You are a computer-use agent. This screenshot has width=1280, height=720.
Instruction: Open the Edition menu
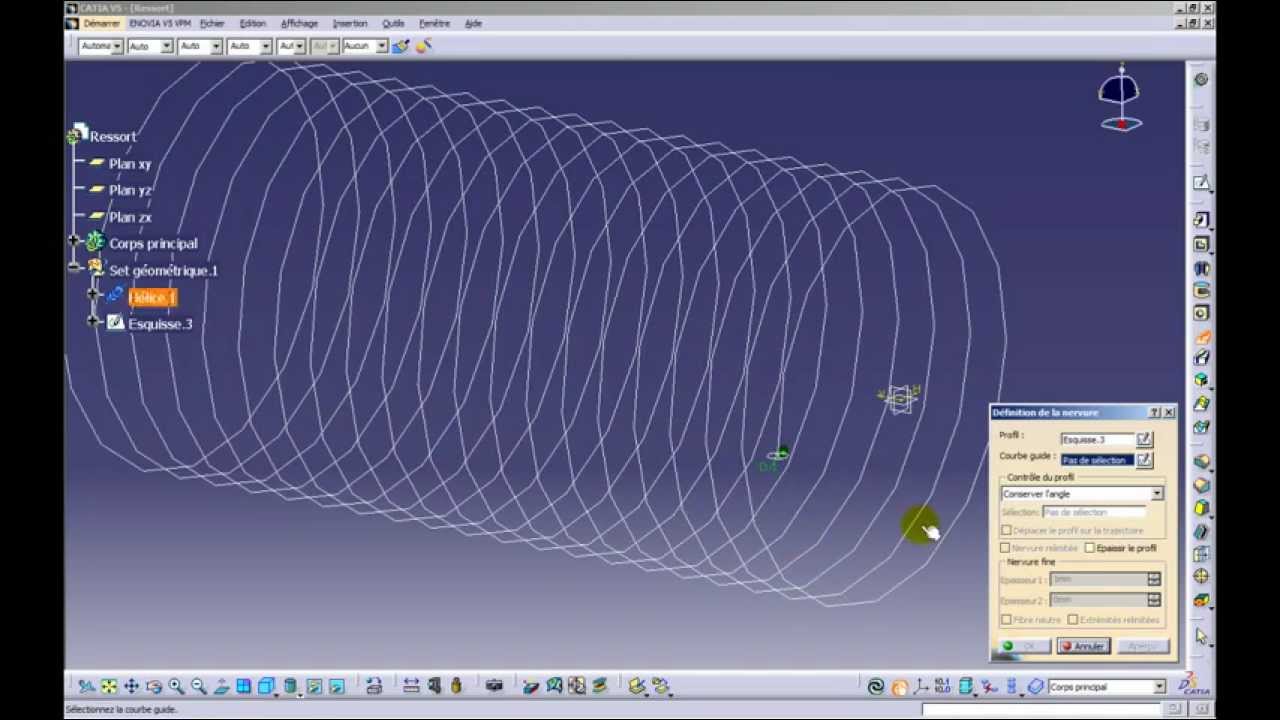253,23
